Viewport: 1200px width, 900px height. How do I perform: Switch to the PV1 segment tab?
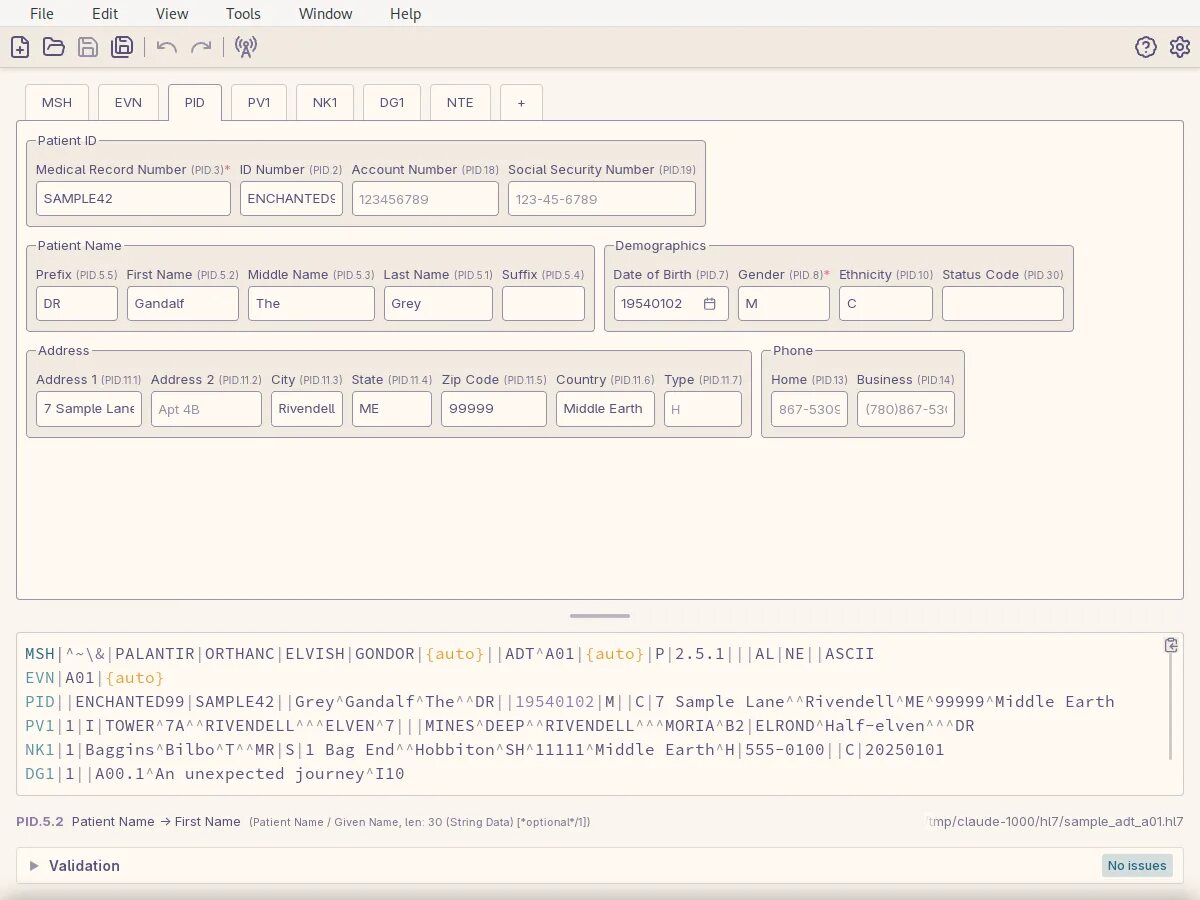tap(259, 103)
